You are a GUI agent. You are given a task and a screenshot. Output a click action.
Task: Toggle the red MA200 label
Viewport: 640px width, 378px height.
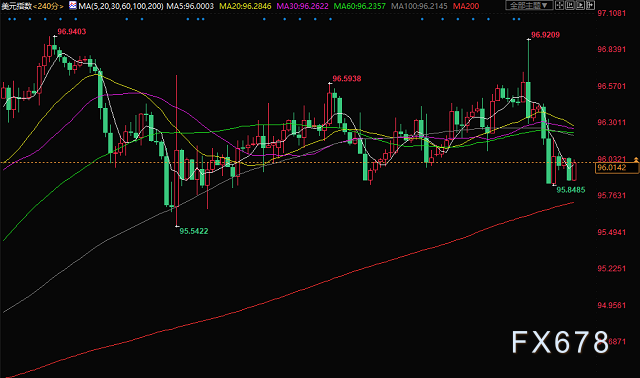click(x=466, y=6)
